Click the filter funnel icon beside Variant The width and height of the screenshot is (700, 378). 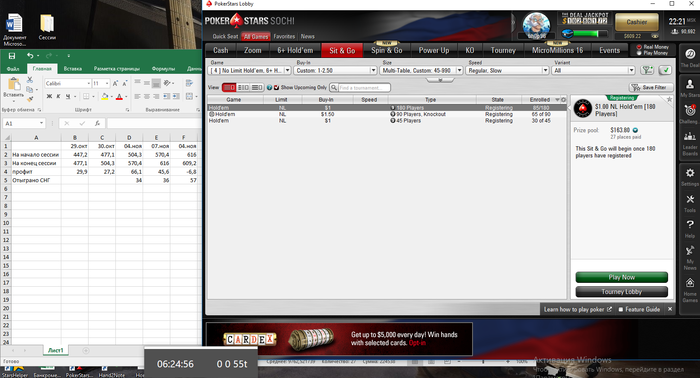coord(647,70)
